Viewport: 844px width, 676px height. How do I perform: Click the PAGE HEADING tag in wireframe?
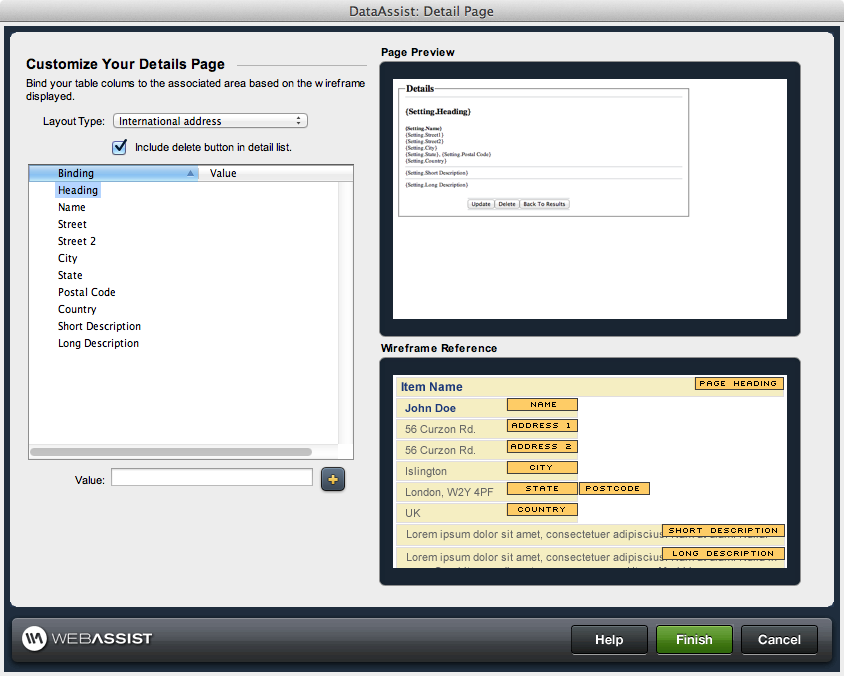(x=738, y=383)
